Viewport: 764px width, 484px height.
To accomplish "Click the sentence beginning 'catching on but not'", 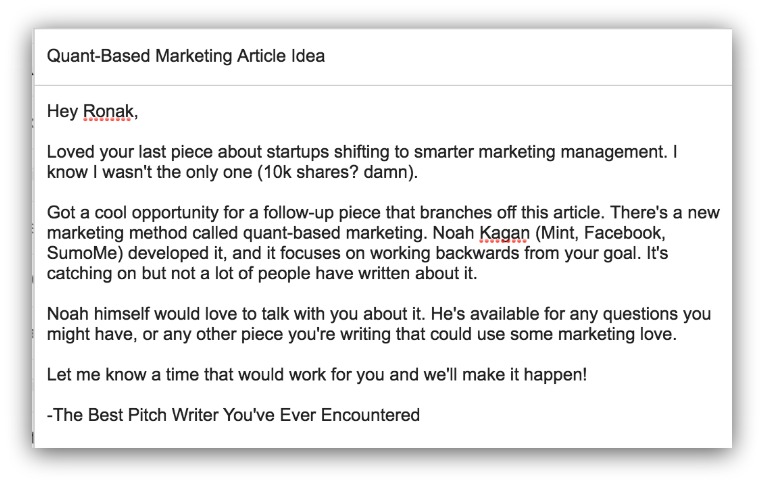I will (x=262, y=273).
